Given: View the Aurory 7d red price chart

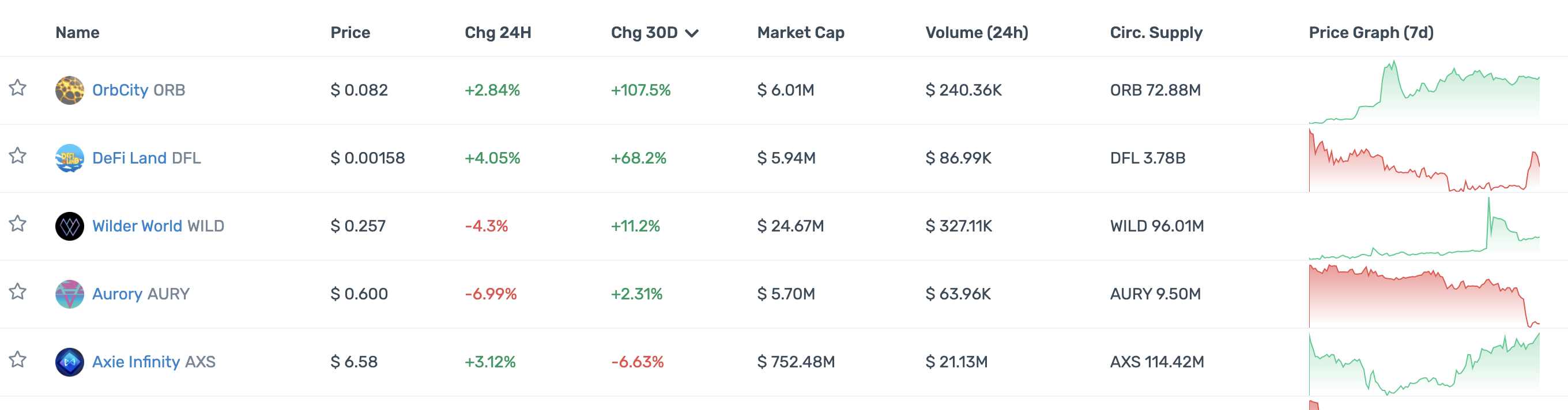Looking at the screenshot, I should [1424, 295].
